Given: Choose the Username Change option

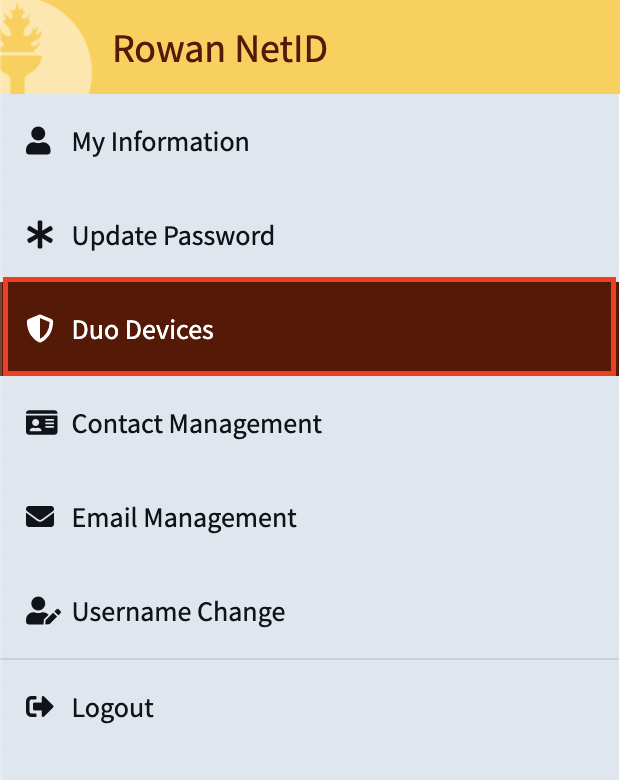Looking at the screenshot, I should tap(178, 612).
